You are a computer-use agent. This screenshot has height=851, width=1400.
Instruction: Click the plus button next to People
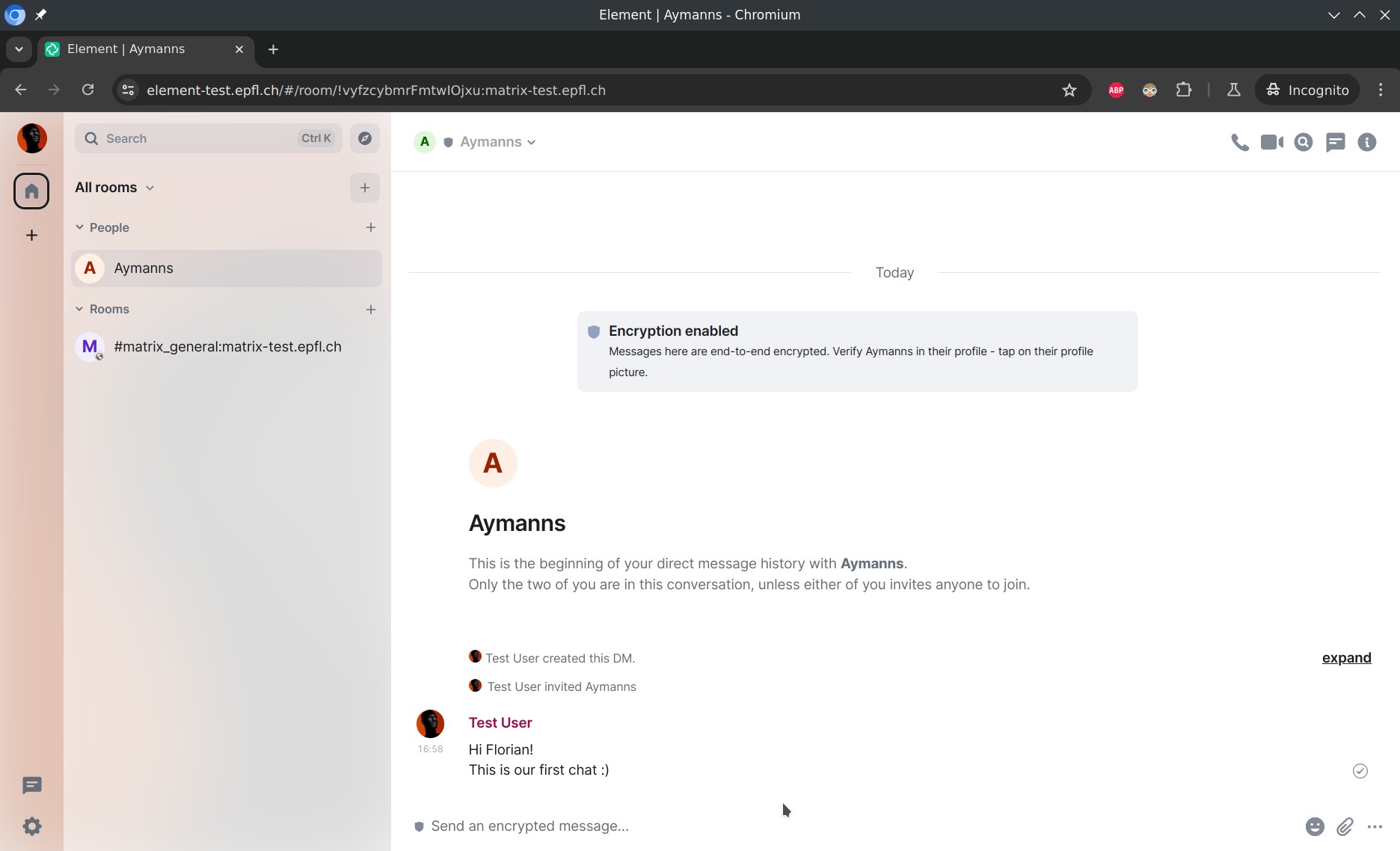(371, 227)
